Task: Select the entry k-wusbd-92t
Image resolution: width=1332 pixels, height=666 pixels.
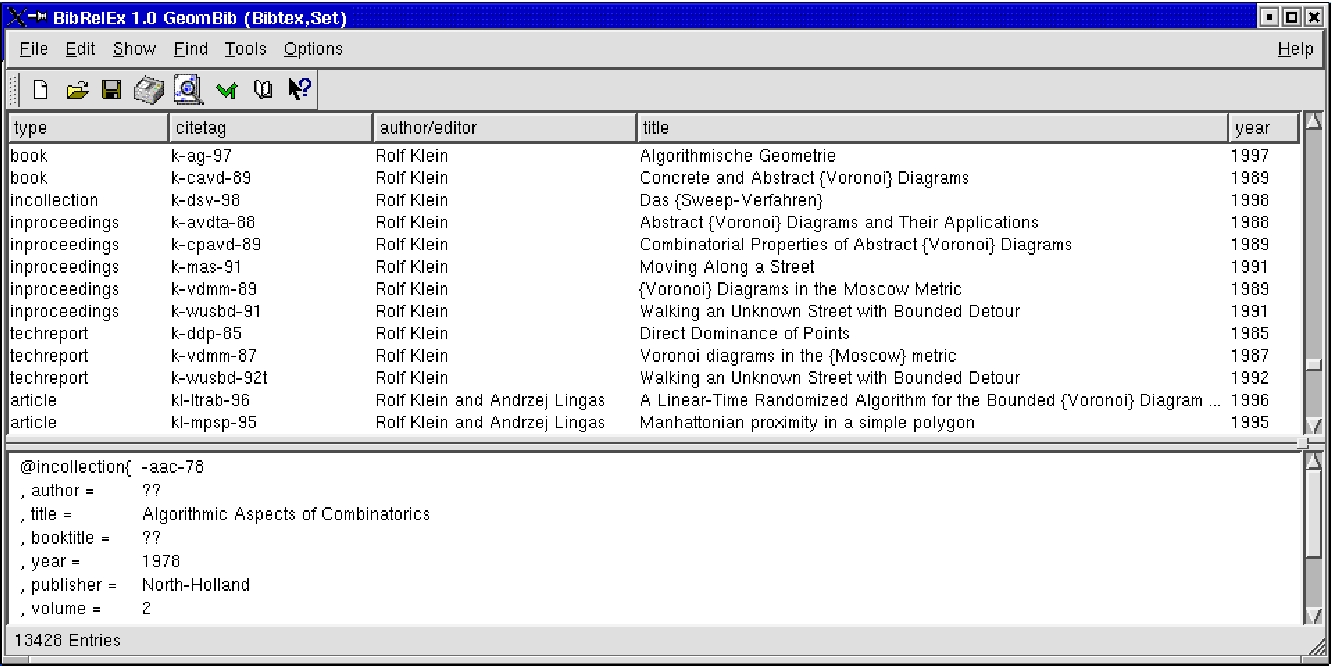Action: click(654, 378)
